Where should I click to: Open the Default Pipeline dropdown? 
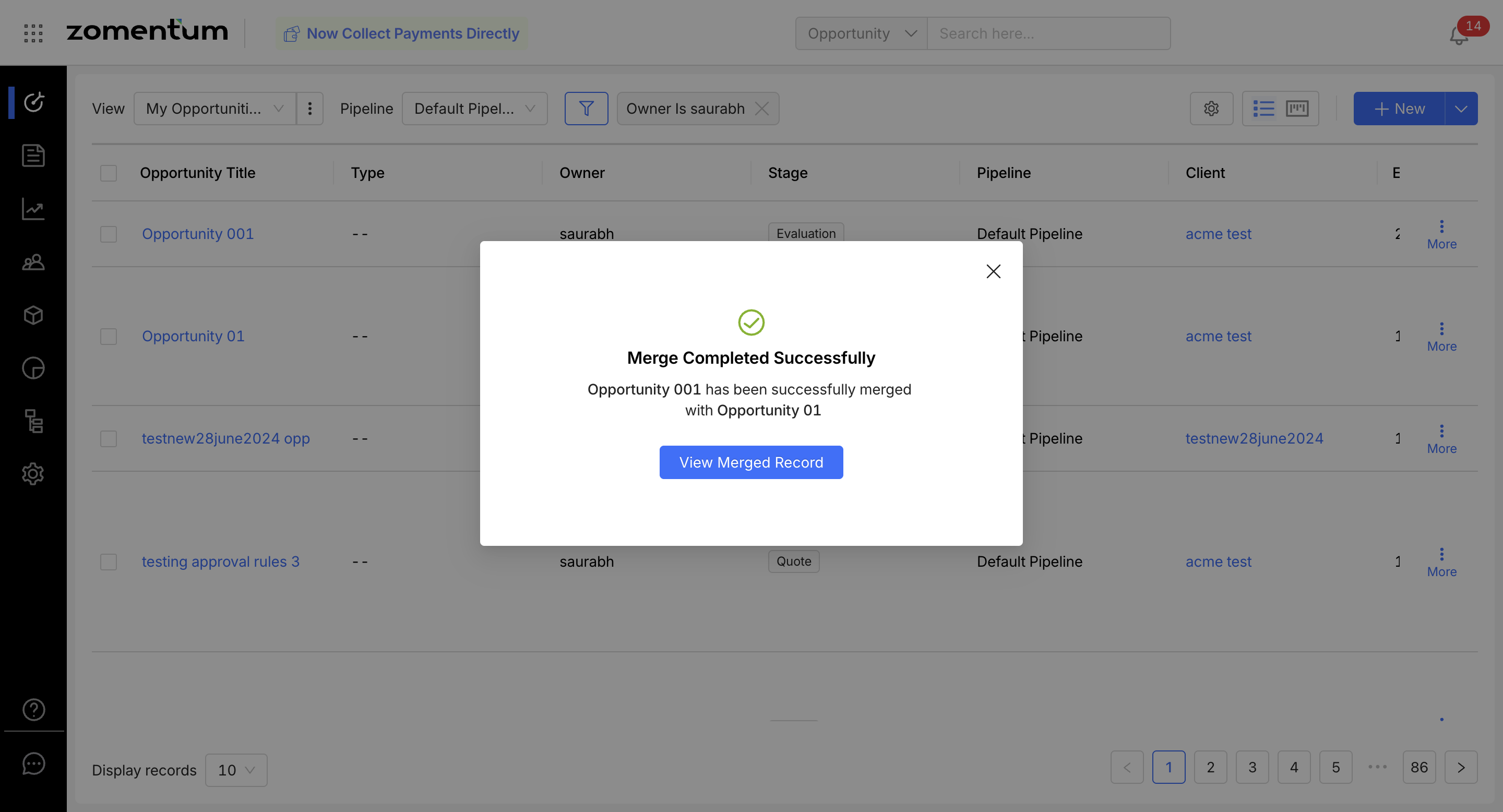(474, 109)
